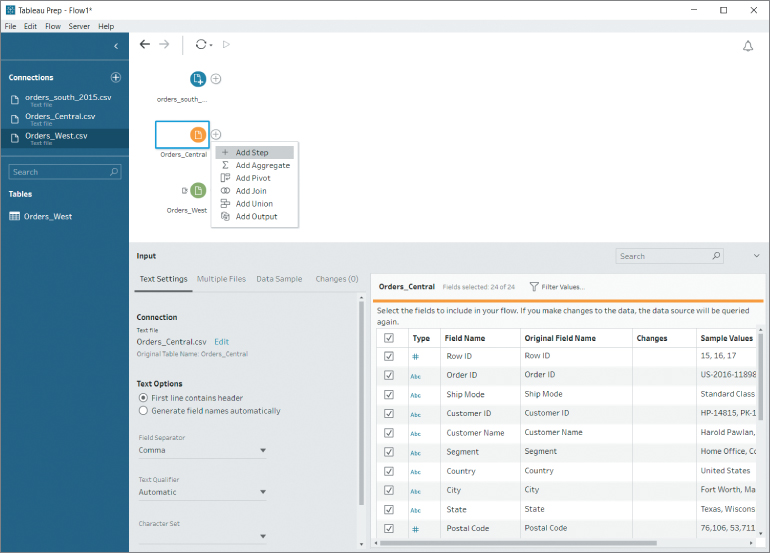Click the undo back arrow in the toolbar
Image resolution: width=770 pixels, height=553 pixels.
(x=144, y=45)
